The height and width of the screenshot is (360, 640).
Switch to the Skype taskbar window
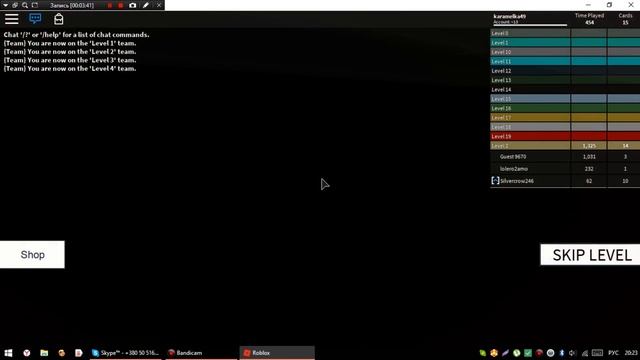coord(126,353)
